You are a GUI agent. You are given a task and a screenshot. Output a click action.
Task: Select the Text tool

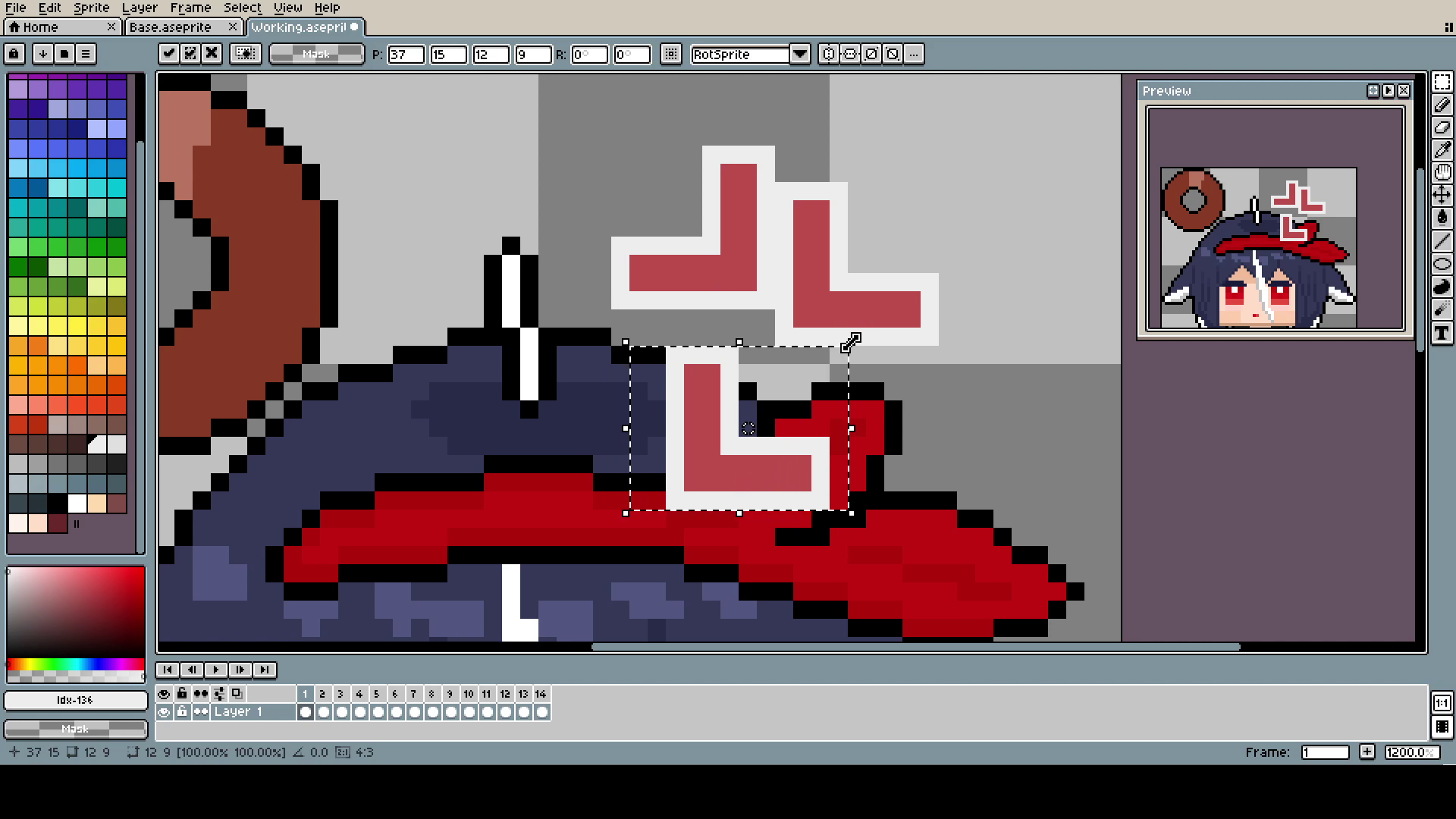click(x=1442, y=333)
